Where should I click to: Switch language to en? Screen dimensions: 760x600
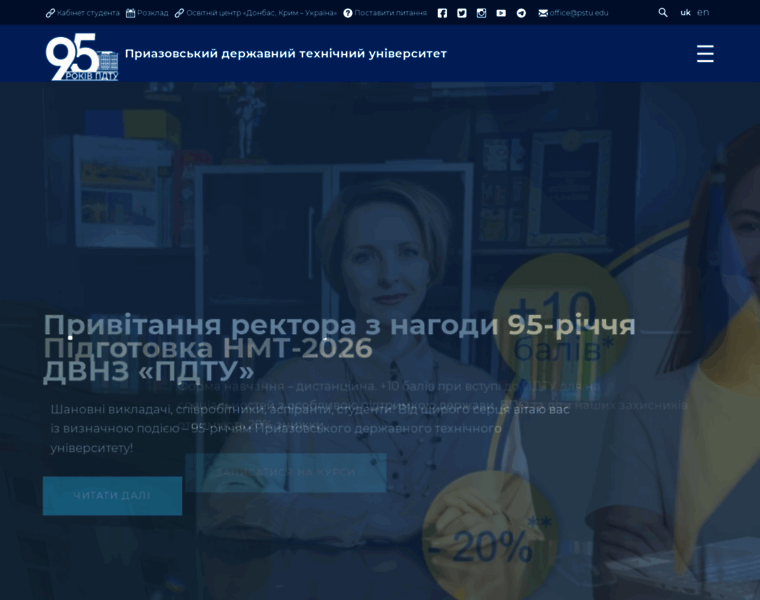coord(703,13)
